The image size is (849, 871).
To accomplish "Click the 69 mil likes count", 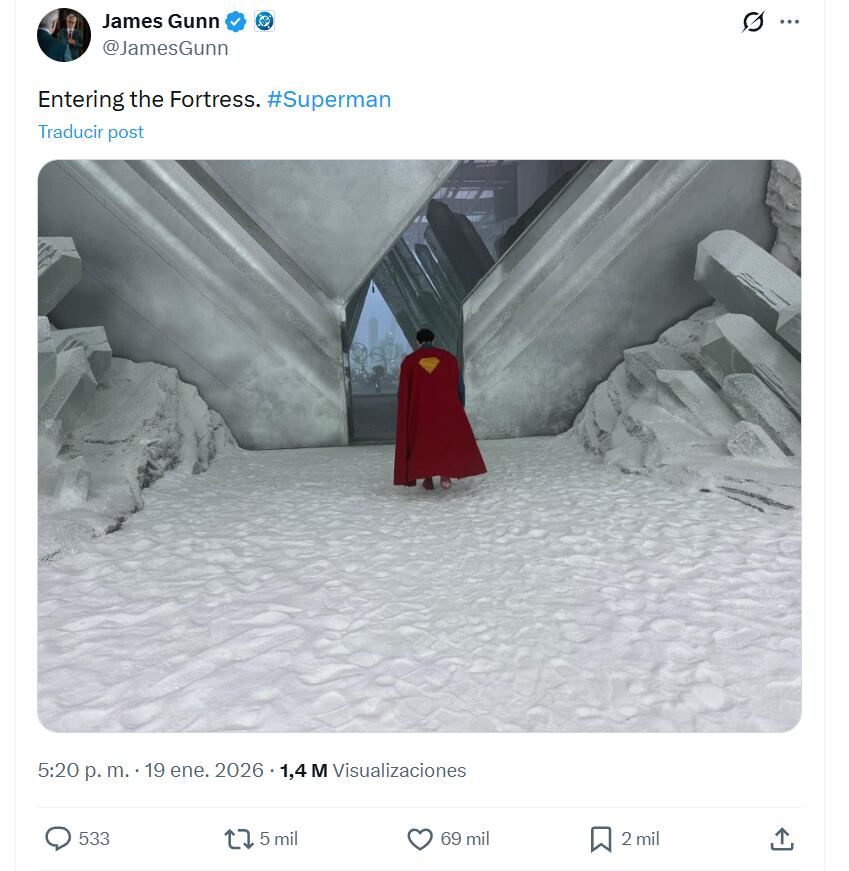I will coord(463,840).
